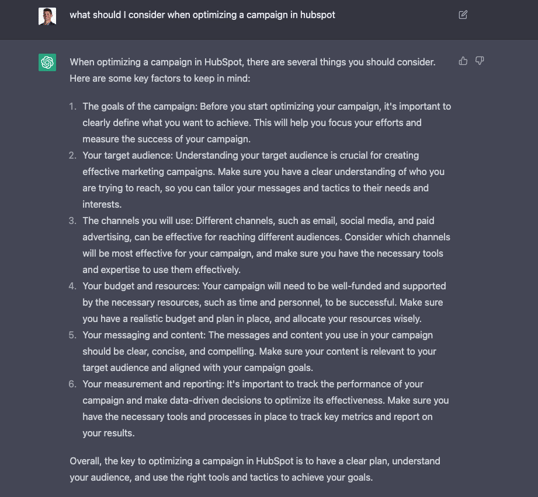Click list item 2 'Your target audience'
This screenshot has width=538, height=497.
tap(264, 180)
